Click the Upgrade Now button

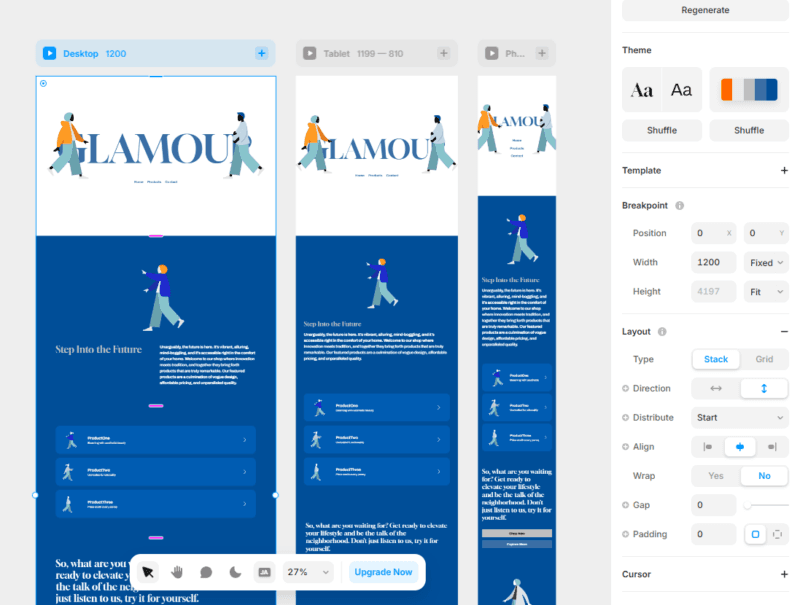point(382,572)
